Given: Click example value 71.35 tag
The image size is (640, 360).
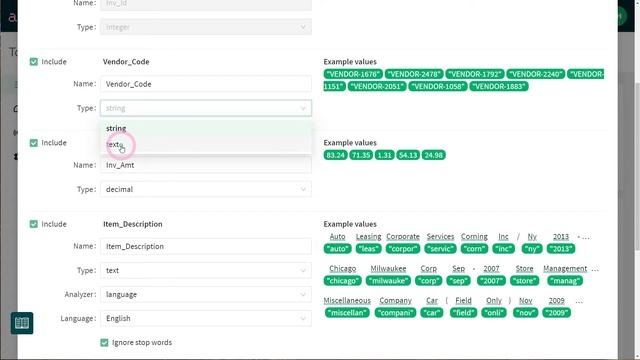Looking at the screenshot, I should click(361, 155).
